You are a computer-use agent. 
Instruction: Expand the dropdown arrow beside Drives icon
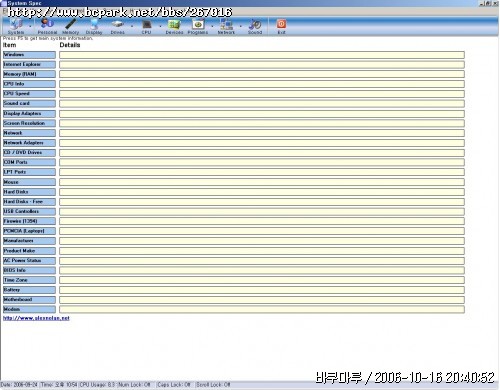click(132, 26)
